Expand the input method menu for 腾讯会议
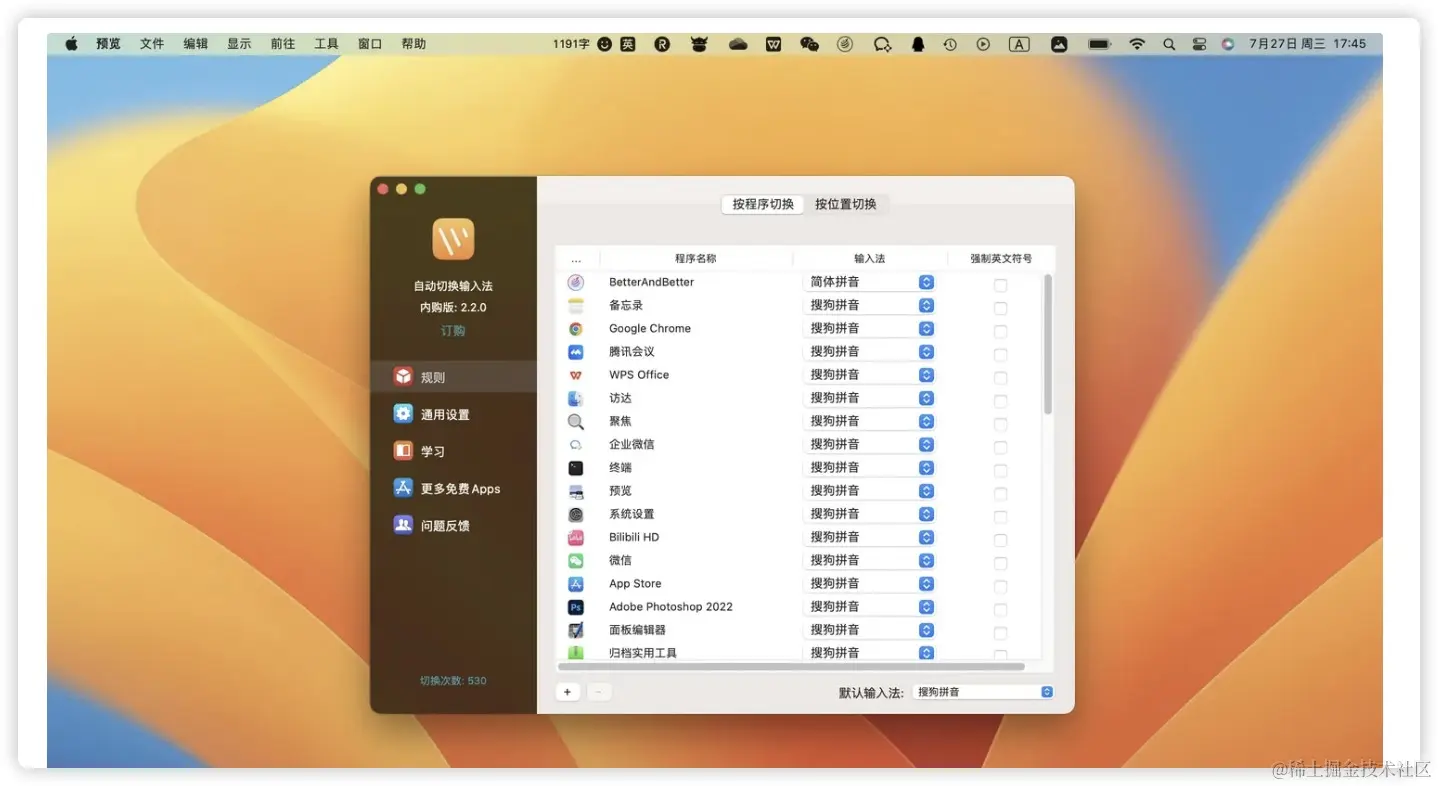 pyautogui.click(x=869, y=352)
